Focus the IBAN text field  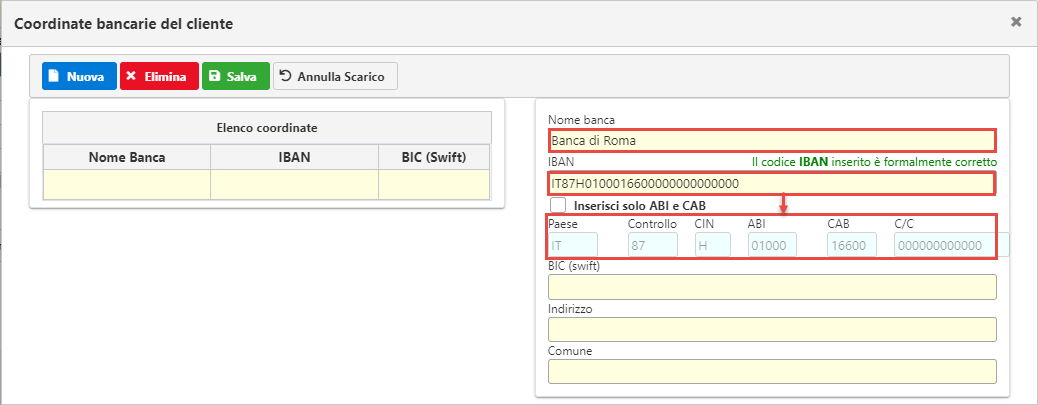[x=771, y=183]
